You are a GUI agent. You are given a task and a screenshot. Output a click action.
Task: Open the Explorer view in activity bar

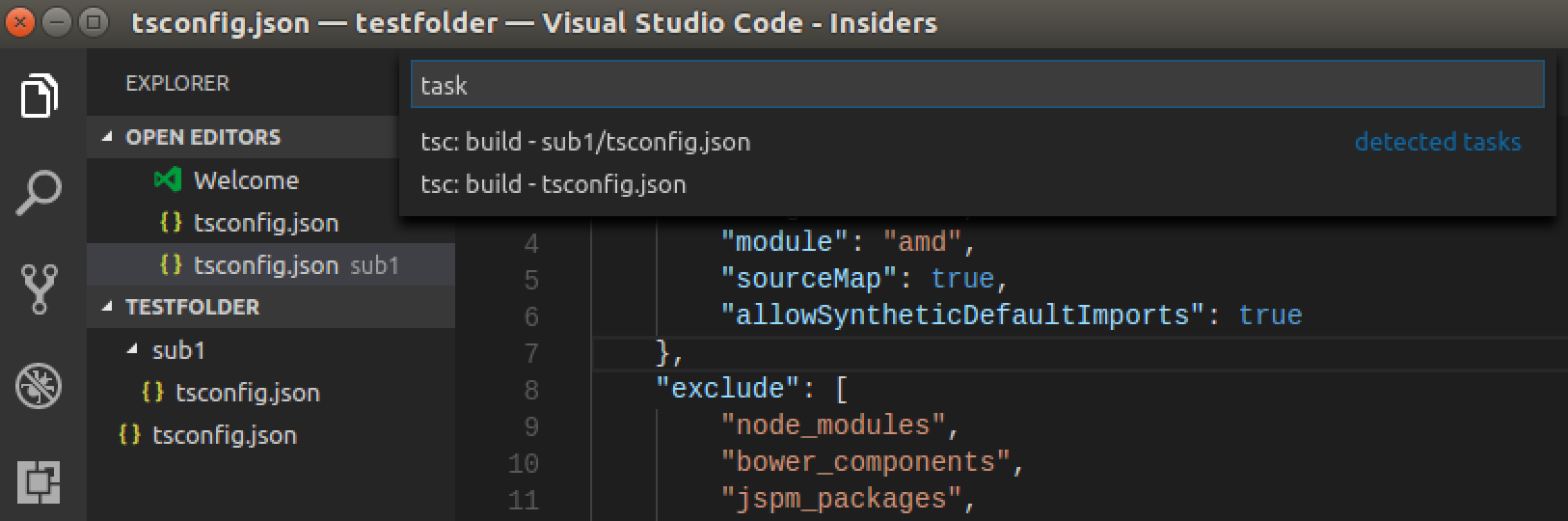pyautogui.click(x=39, y=96)
